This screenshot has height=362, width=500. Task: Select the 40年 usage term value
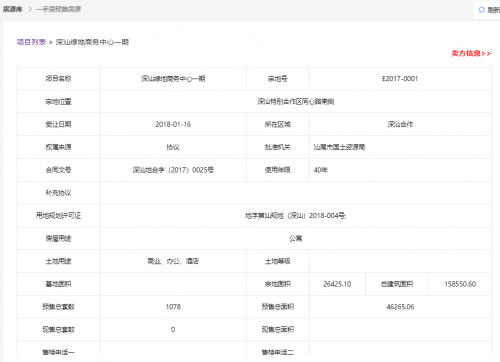(x=321, y=170)
